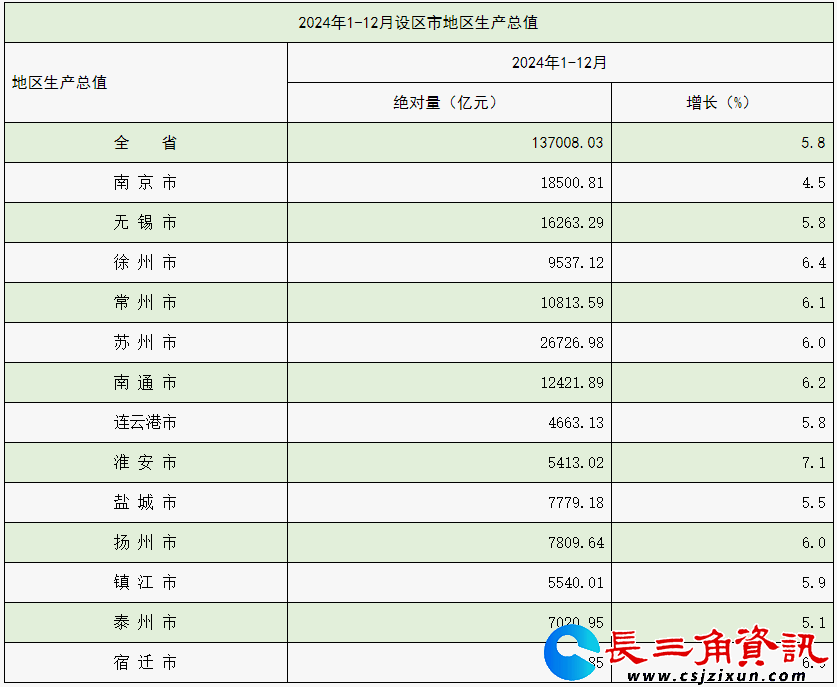Select the 宿迁市 row label
Viewport: 837px width, 687px height.
[145, 663]
